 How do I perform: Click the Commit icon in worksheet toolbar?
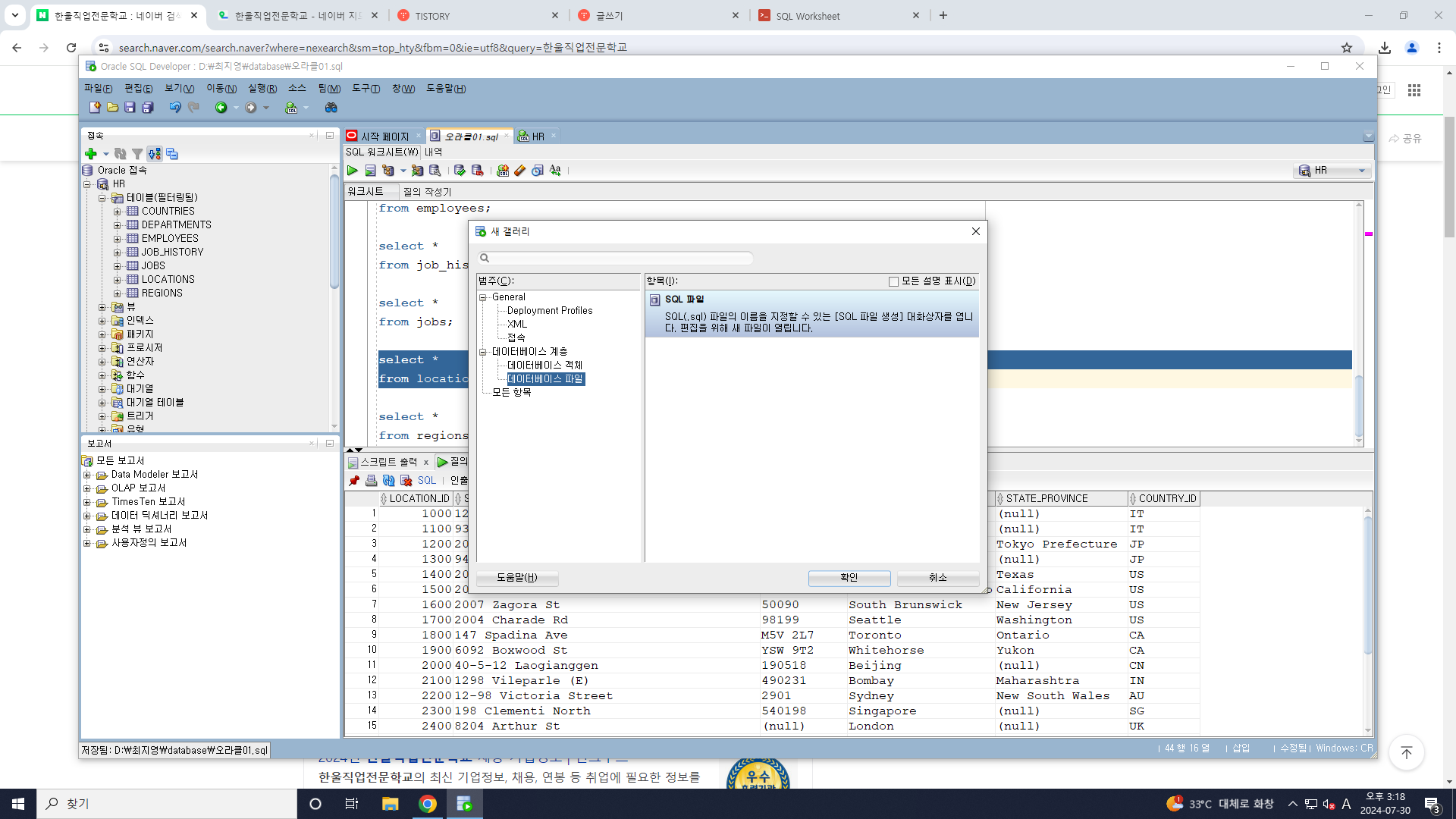click(x=460, y=171)
